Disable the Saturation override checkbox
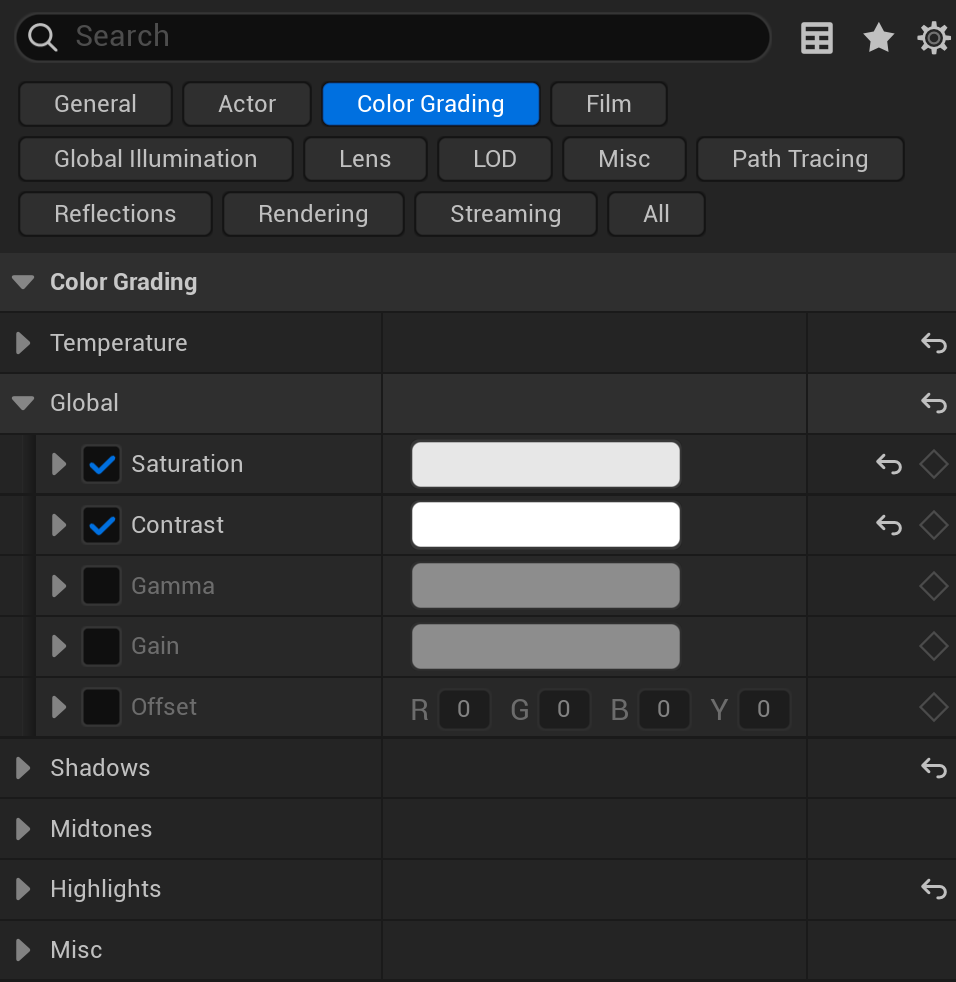The image size is (956, 982). click(101, 464)
